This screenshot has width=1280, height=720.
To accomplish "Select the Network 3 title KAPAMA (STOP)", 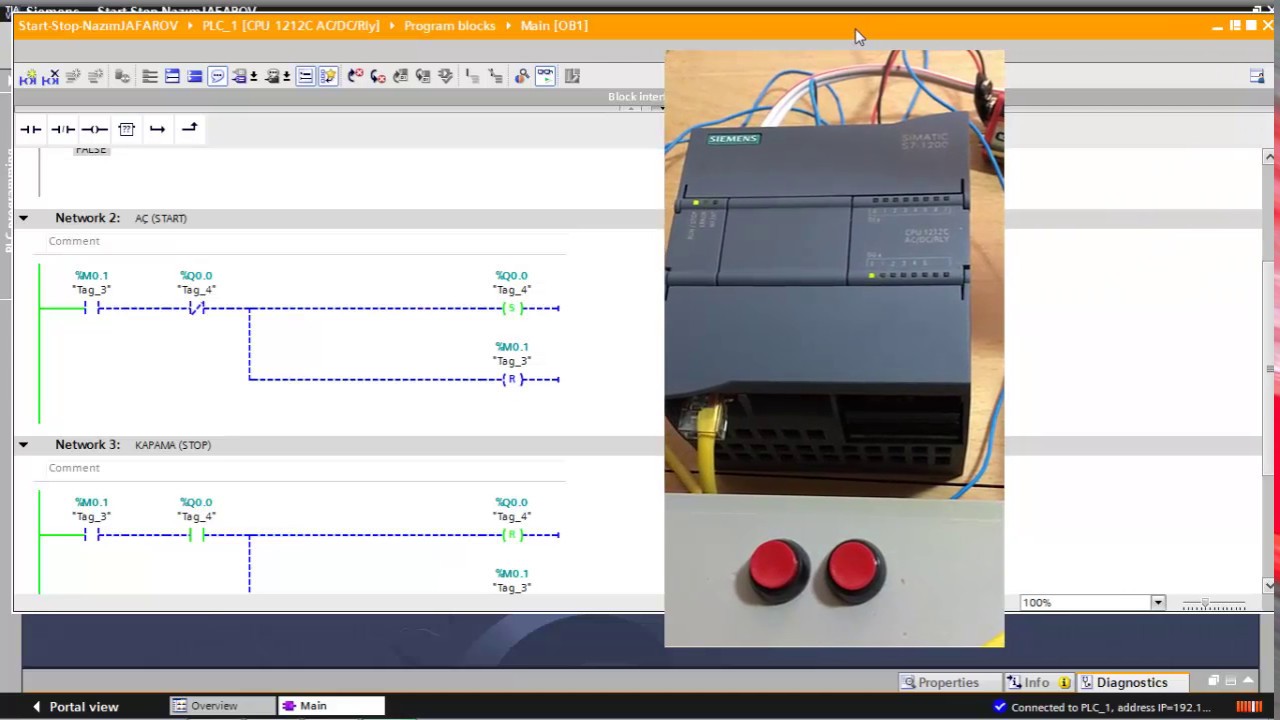I will [x=173, y=445].
